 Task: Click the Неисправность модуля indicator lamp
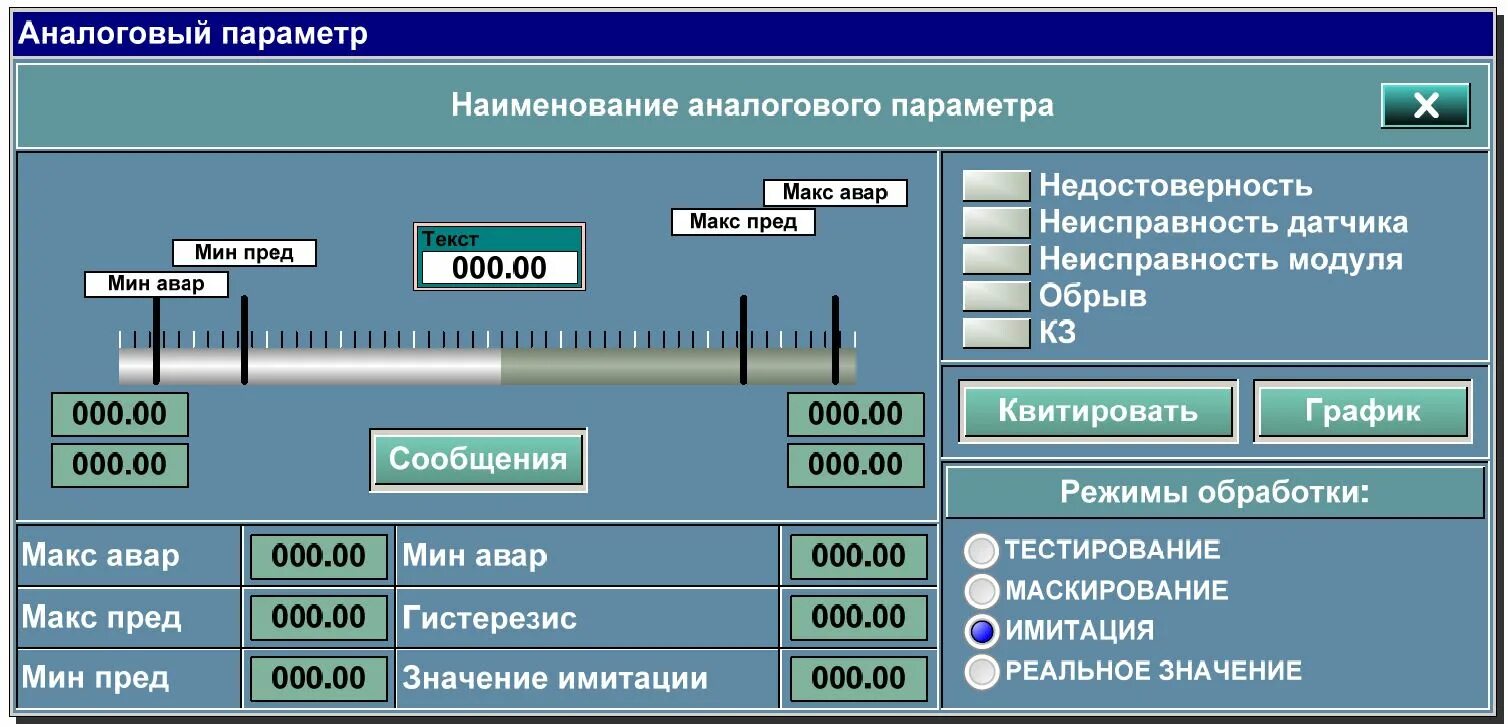pos(996,259)
